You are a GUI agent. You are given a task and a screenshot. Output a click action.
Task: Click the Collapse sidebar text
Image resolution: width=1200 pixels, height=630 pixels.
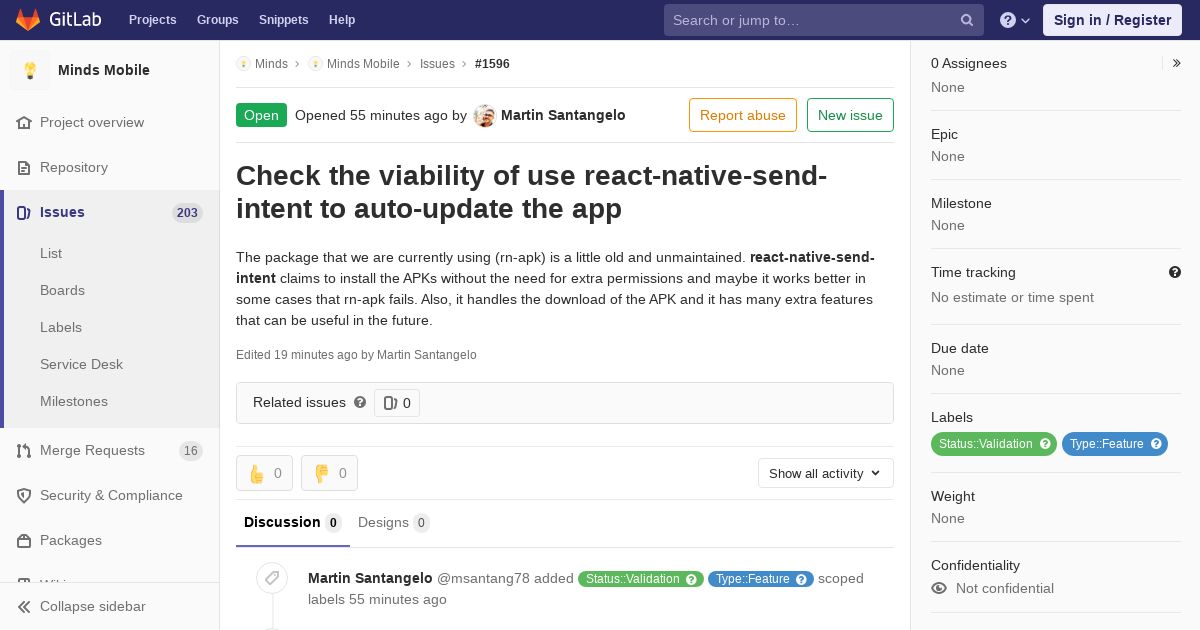[93, 606]
